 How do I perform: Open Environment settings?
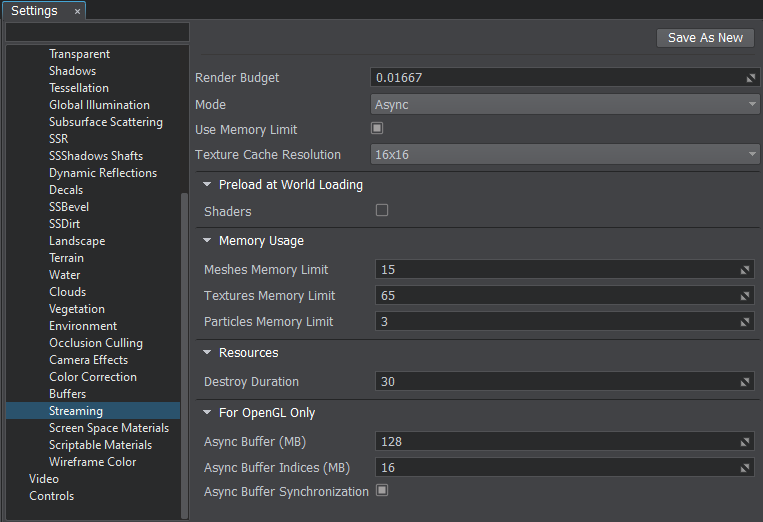(83, 326)
